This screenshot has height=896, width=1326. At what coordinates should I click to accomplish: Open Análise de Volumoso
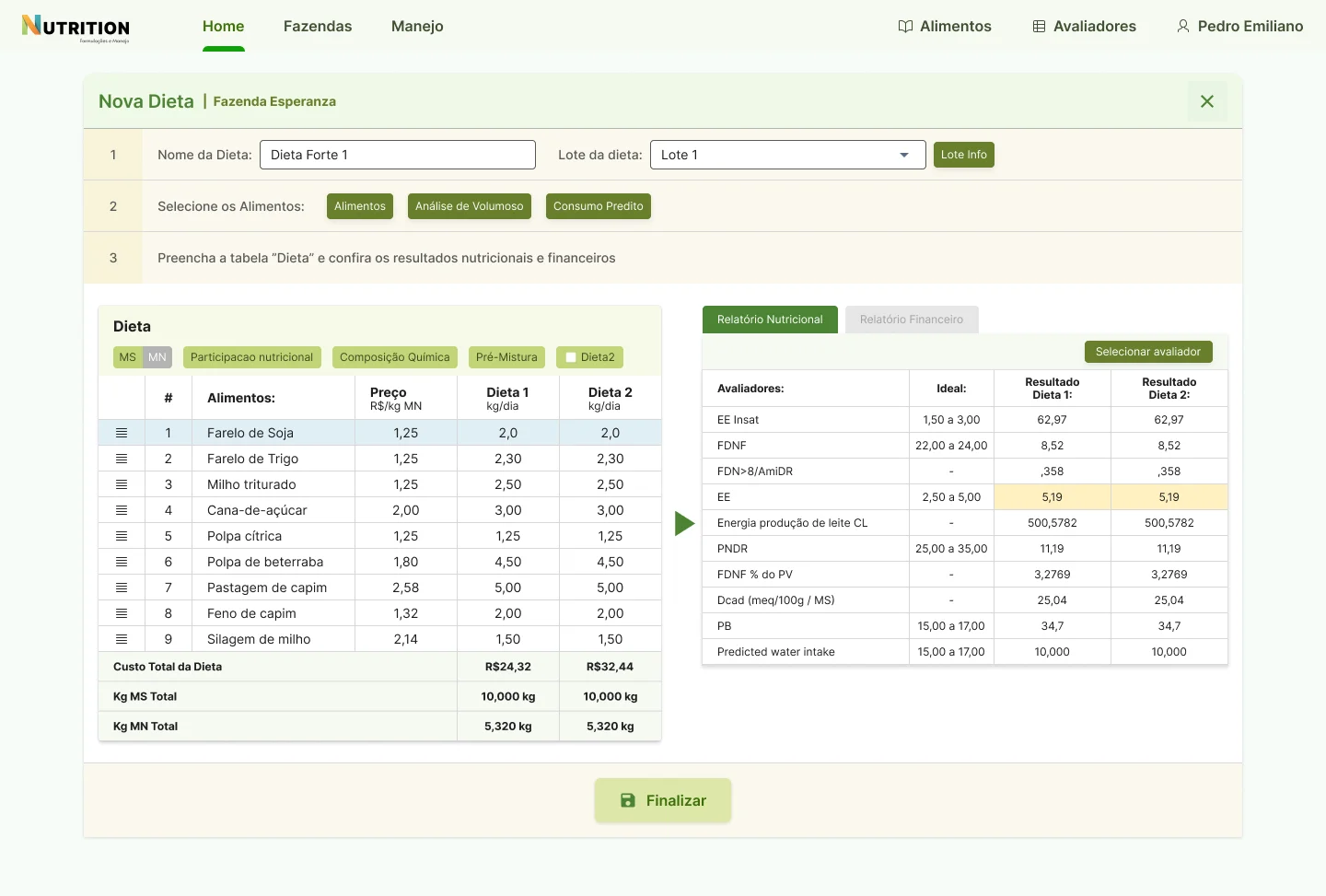click(469, 206)
